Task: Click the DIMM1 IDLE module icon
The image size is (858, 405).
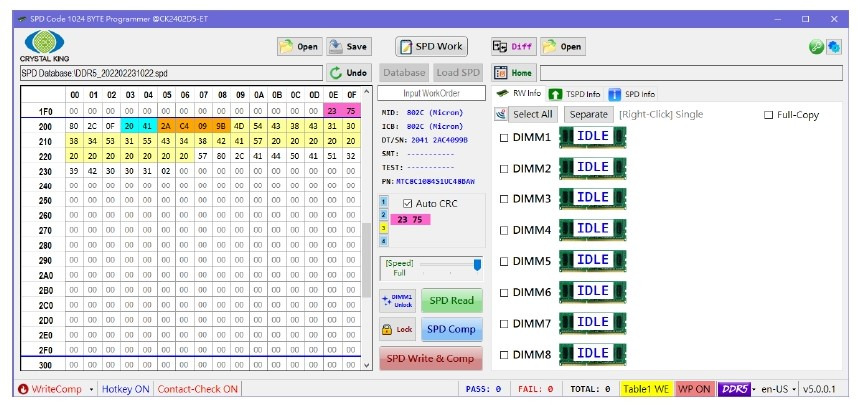Action: coord(593,137)
